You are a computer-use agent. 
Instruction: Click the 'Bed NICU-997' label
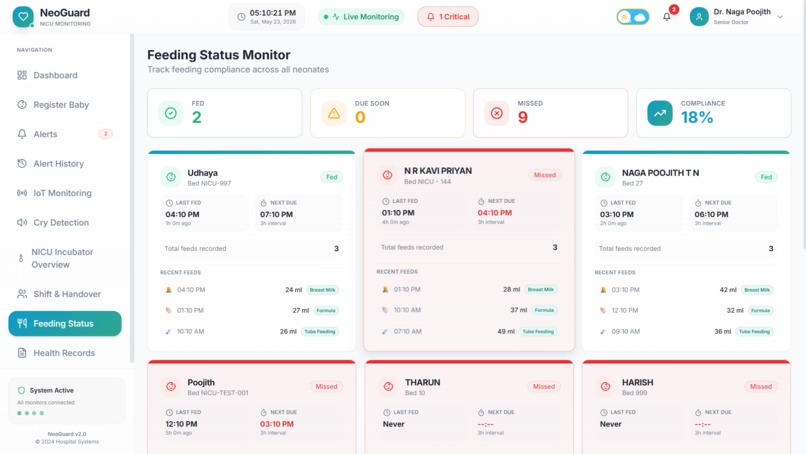click(x=209, y=184)
